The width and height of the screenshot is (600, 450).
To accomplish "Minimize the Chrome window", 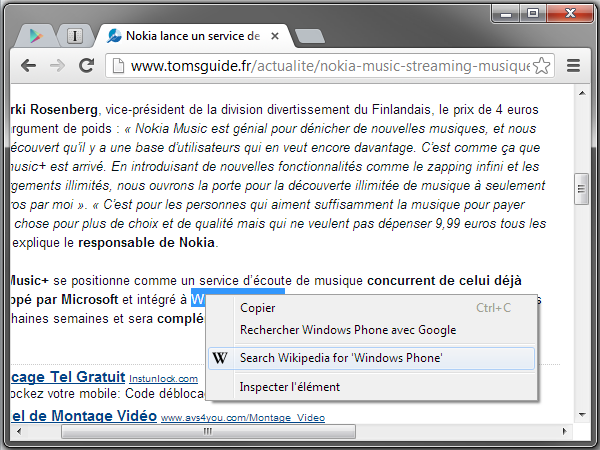I will [x=506, y=14].
